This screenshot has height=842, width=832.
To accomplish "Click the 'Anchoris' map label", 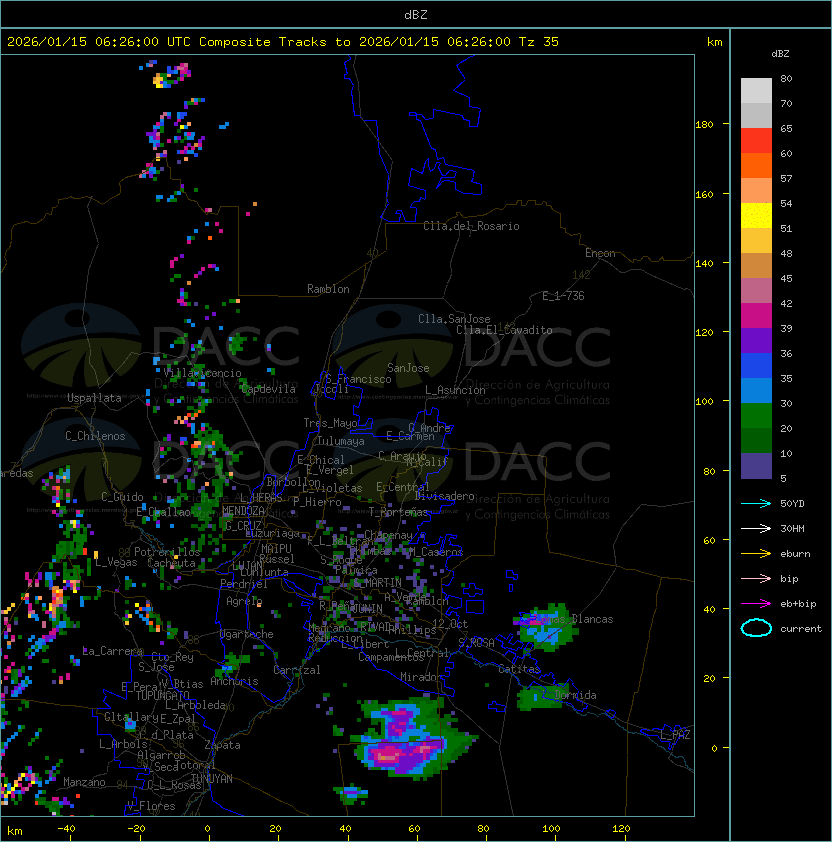I will [x=234, y=681].
